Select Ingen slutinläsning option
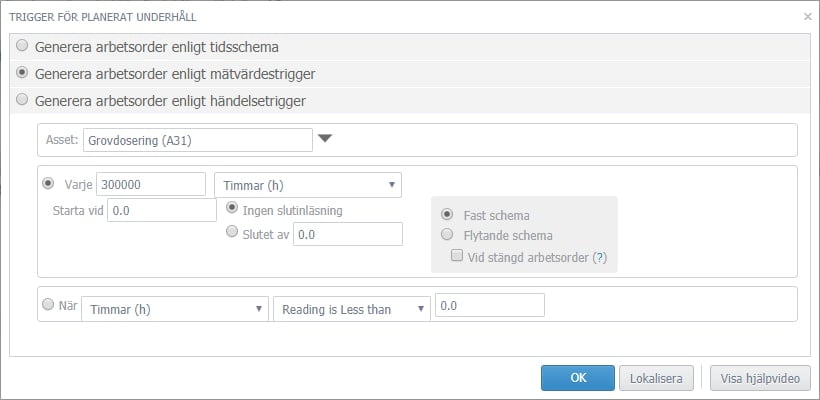The height and width of the screenshot is (400, 820). coord(232,209)
